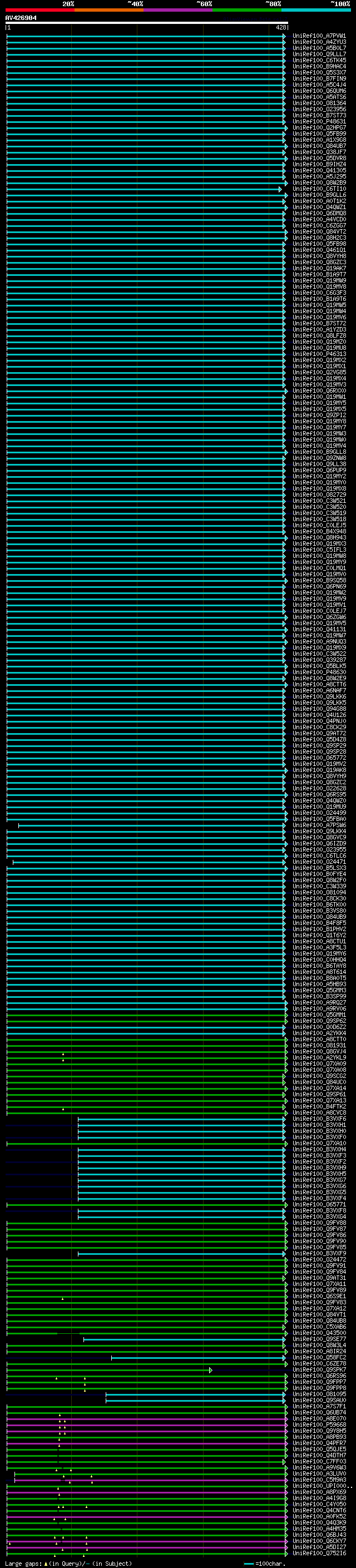
Task: Select hit UniRef100_Q9FV88
Action: [x=319, y=1223]
